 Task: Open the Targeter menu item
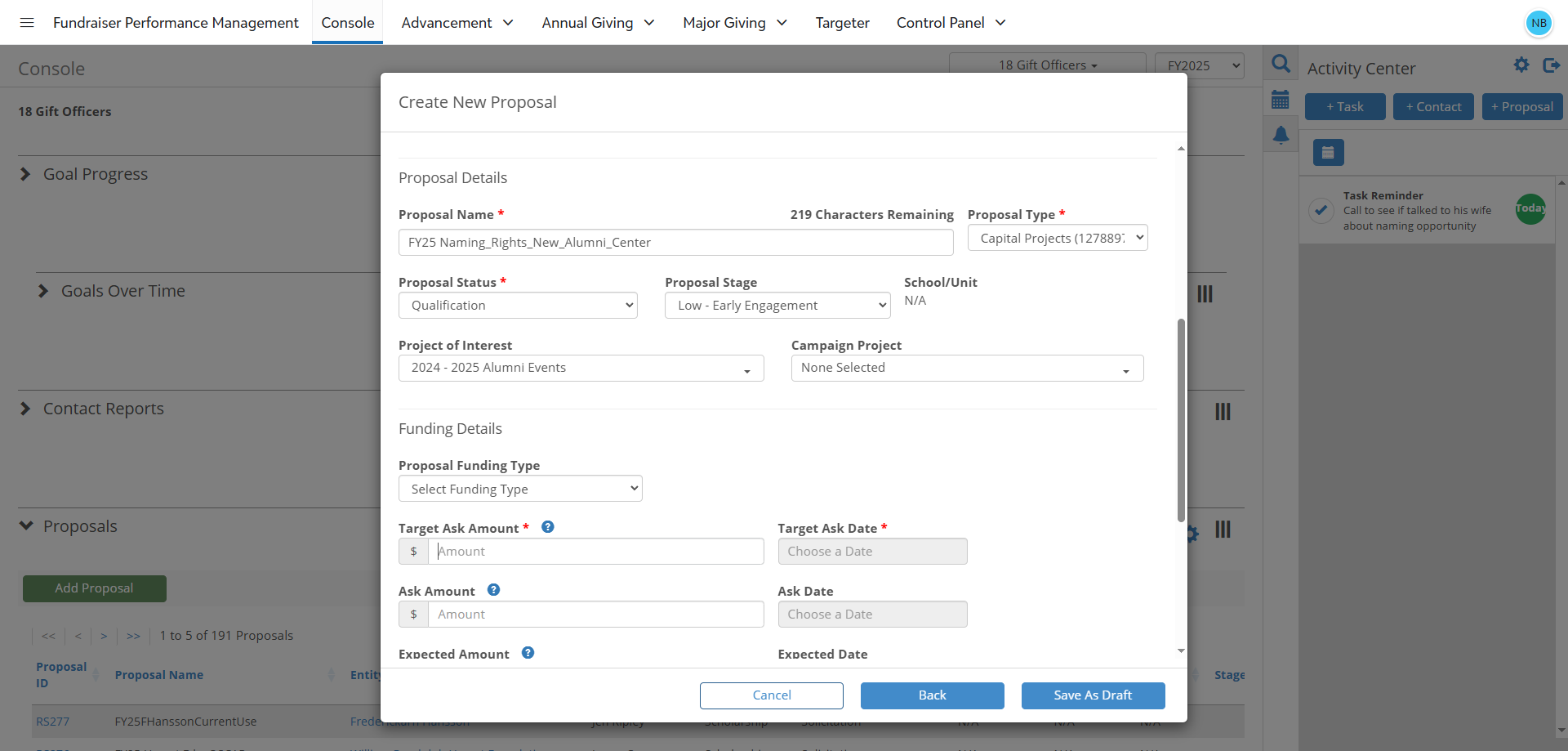point(842,23)
